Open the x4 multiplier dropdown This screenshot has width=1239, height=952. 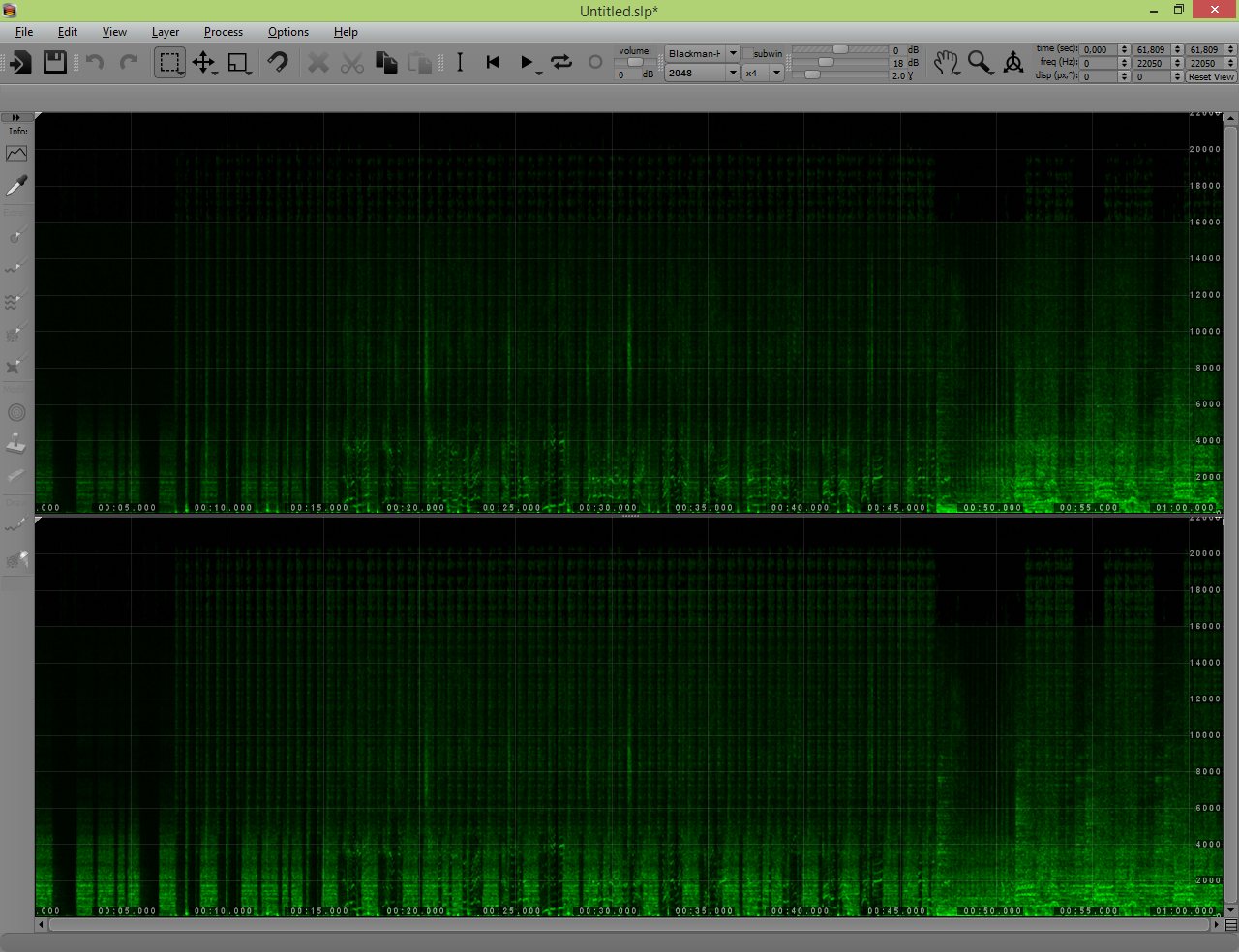pyautogui.click(x=763, y=74)
